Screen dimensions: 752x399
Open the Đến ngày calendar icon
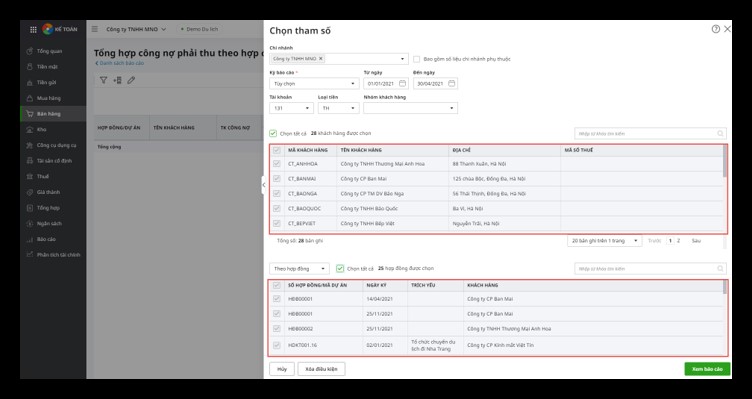pyautogui.click(x=451, y=83)
